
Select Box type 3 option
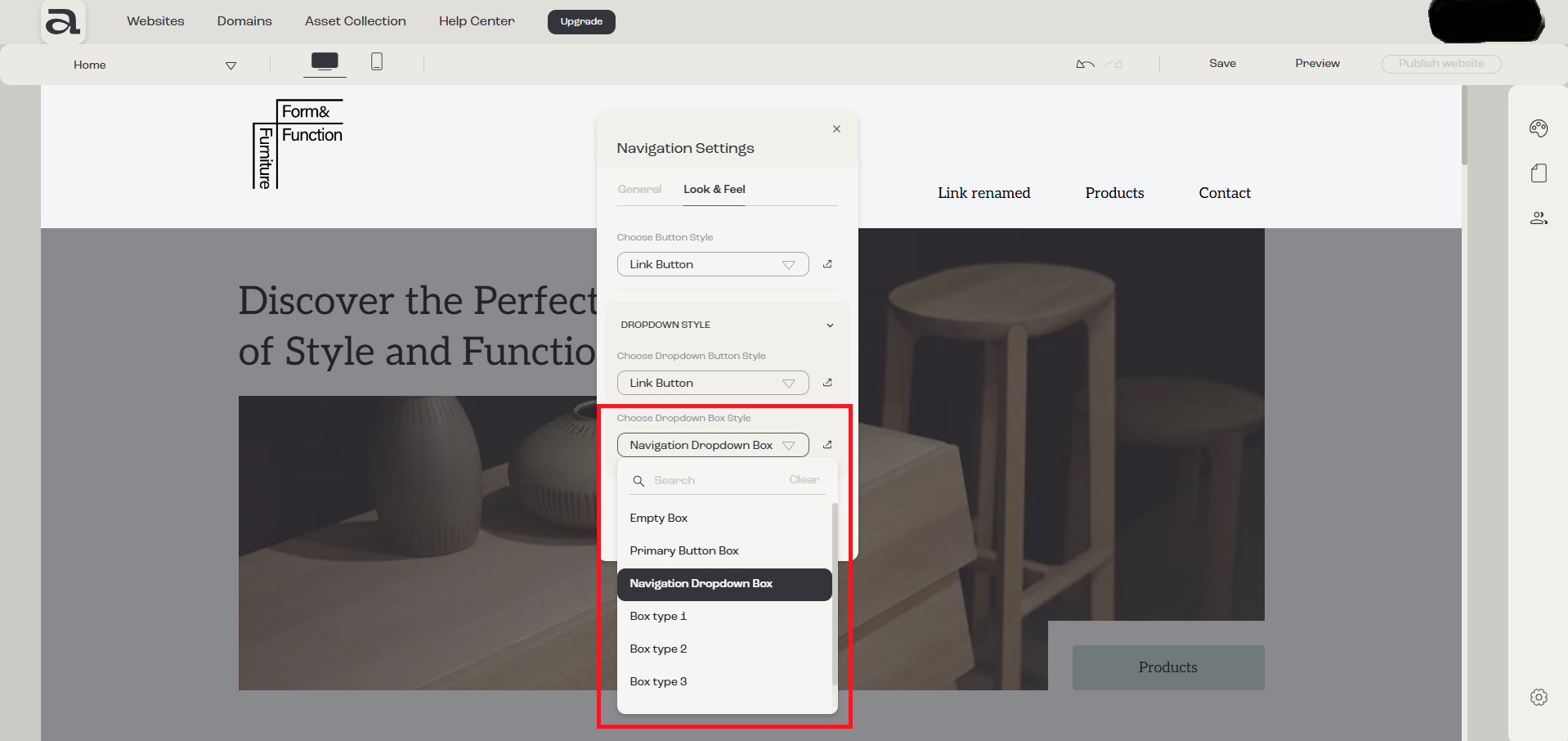point(724,682)
